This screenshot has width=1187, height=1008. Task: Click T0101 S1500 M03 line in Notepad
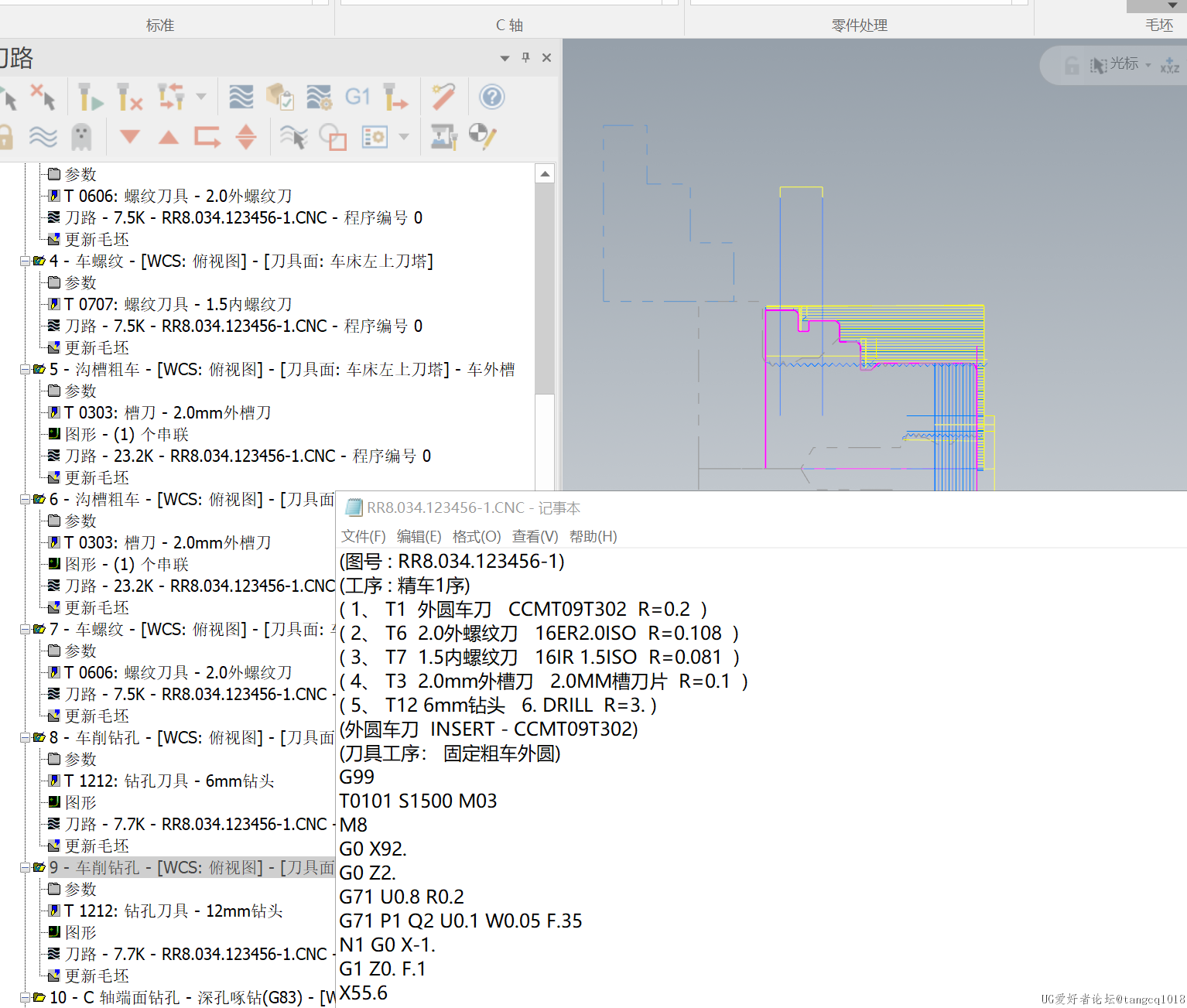tap(418, 801)
